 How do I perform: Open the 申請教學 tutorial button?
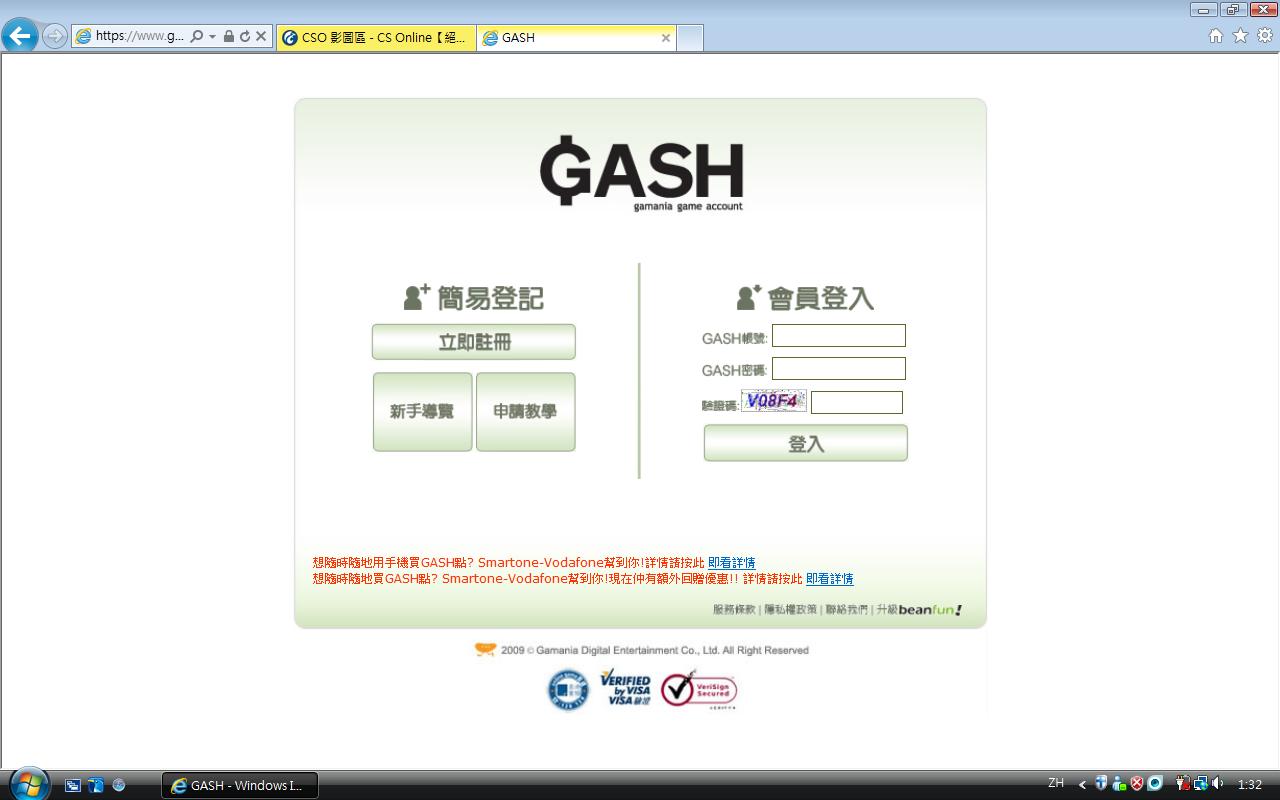click(x=526, y=412)
